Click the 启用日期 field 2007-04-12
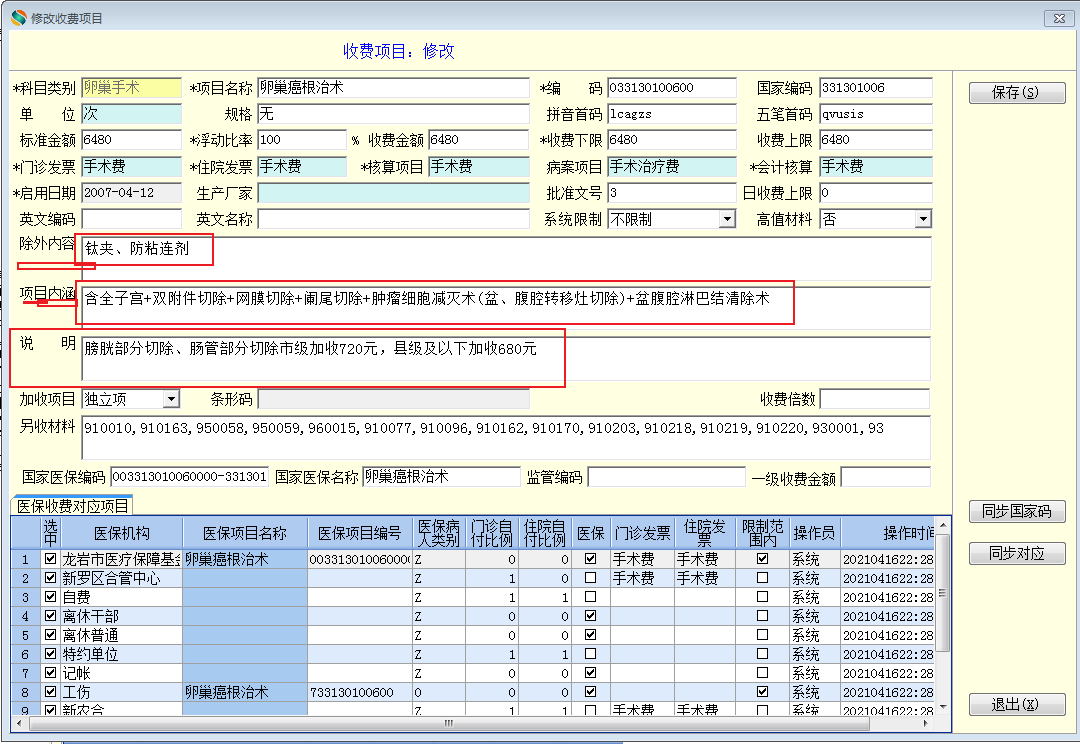The width and height of the screenshot is (1080, 744). [x=132, y=193]
